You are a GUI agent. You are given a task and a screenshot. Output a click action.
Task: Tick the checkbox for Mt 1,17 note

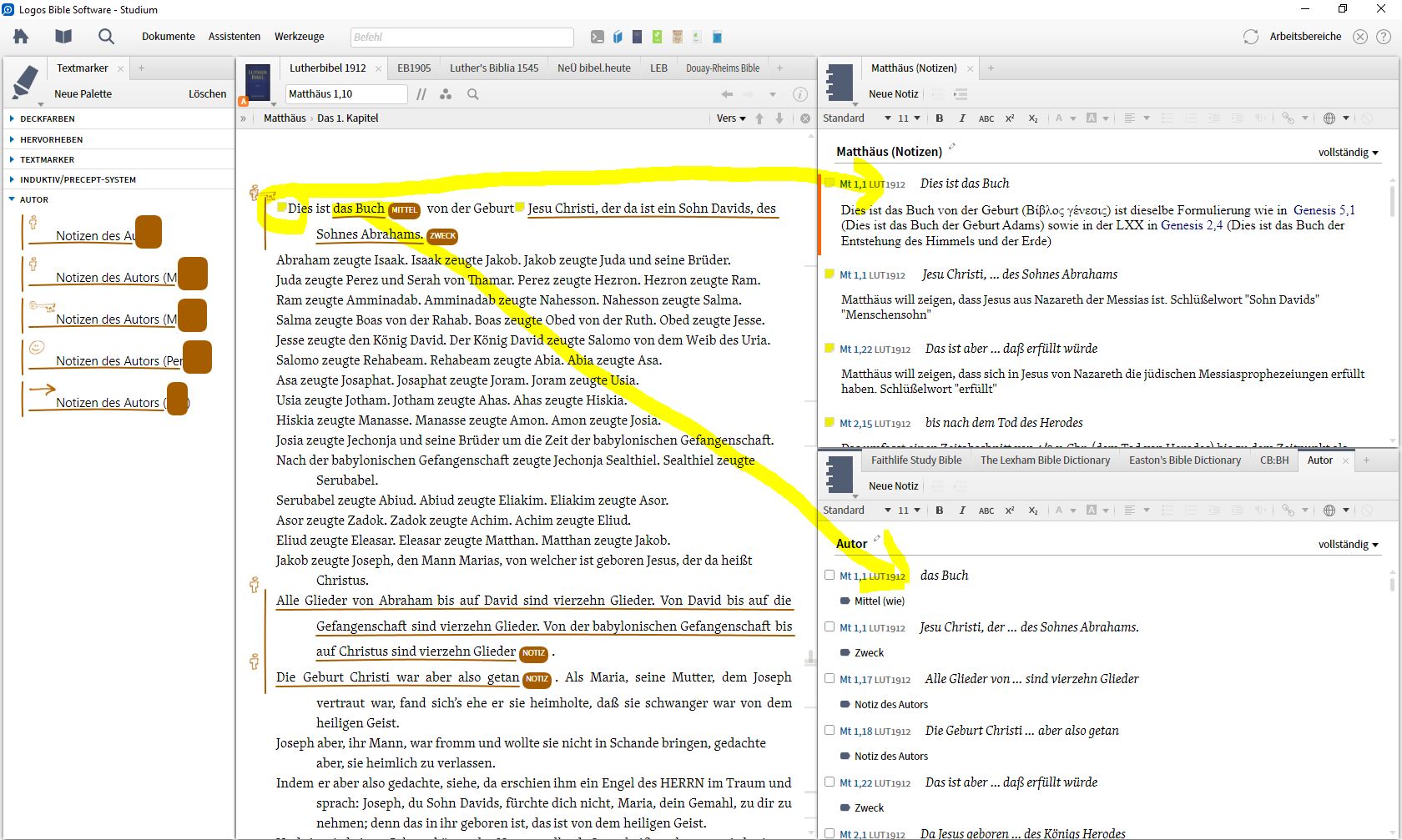(830, 678)
